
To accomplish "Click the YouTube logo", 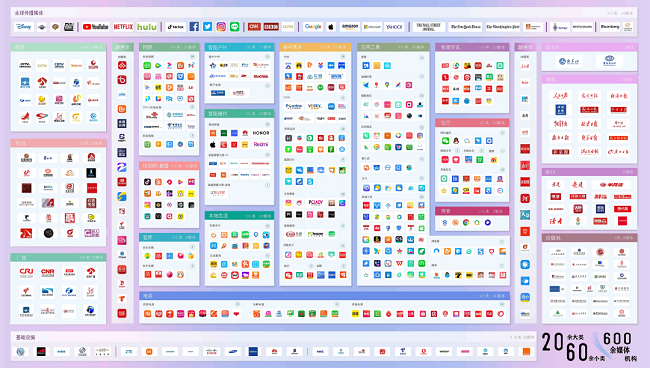I will pos(95,27).
